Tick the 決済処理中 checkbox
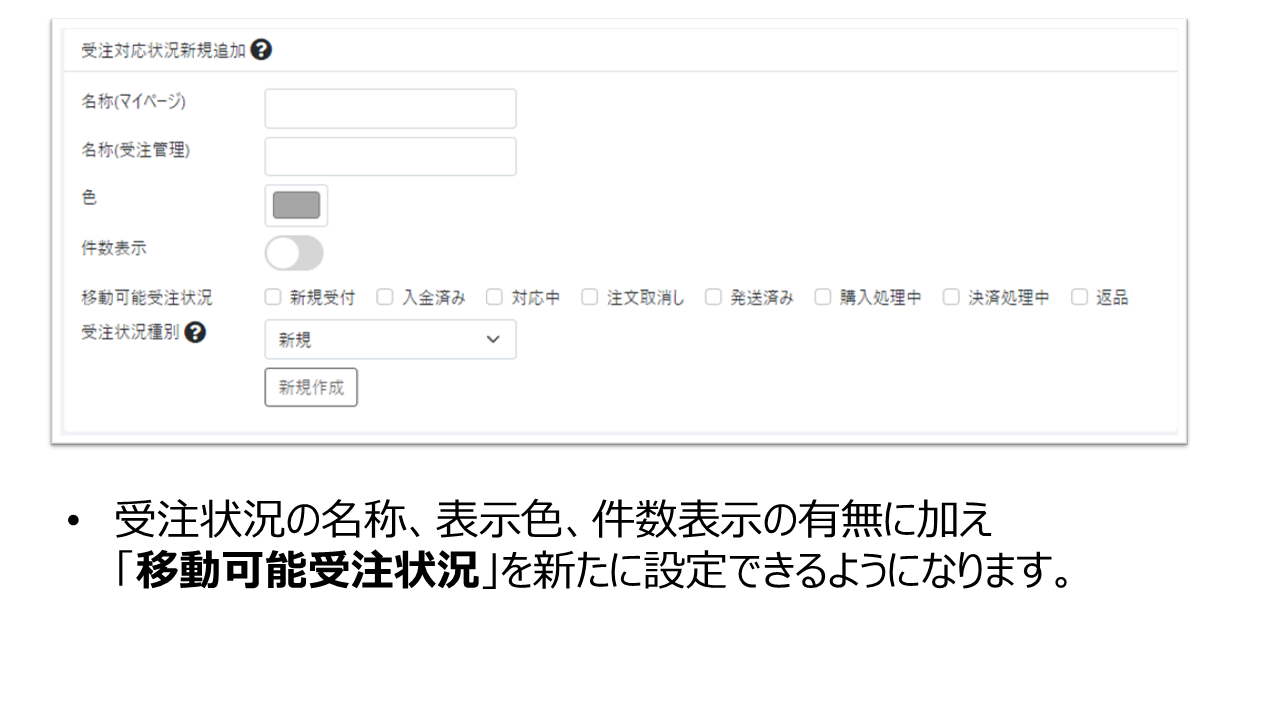Image resolution: width=1280 pixels, height=720 pixels. (950, 297)
